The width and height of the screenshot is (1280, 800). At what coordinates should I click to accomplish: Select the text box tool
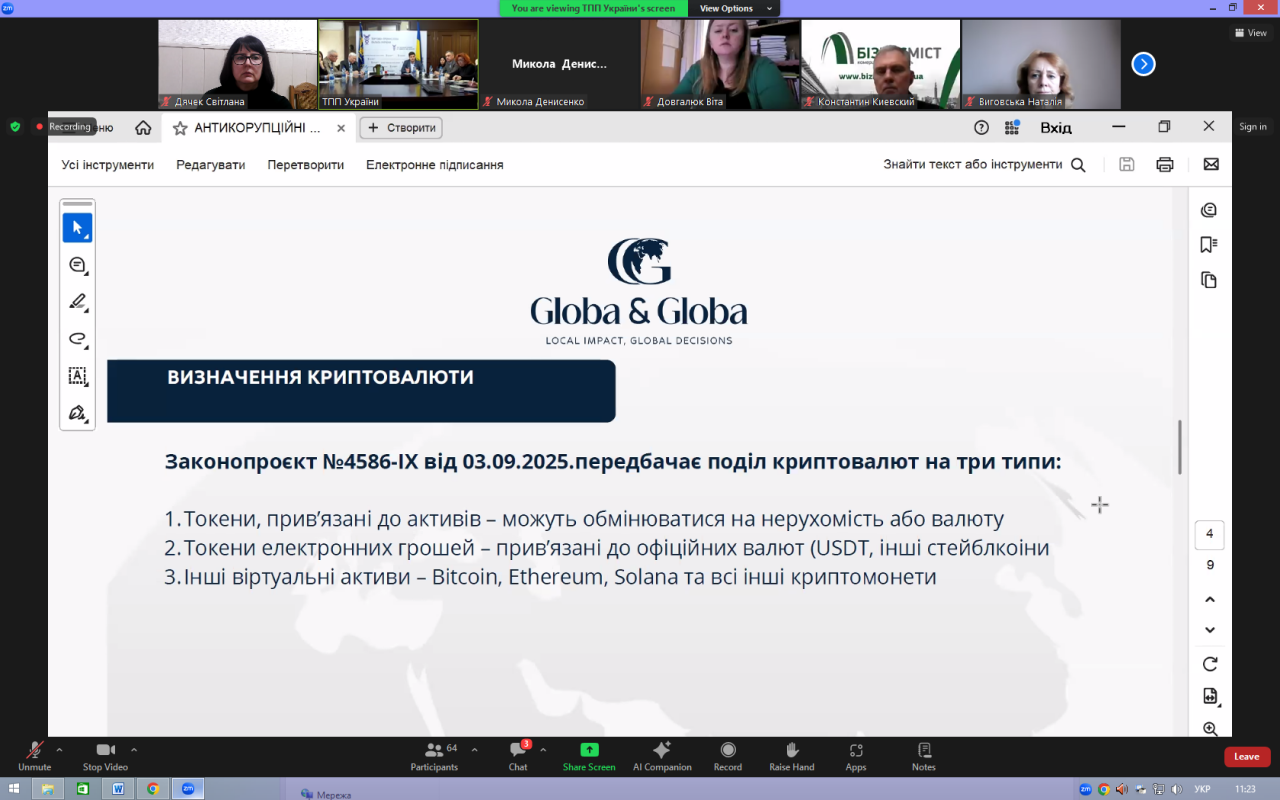click(77, 376)
